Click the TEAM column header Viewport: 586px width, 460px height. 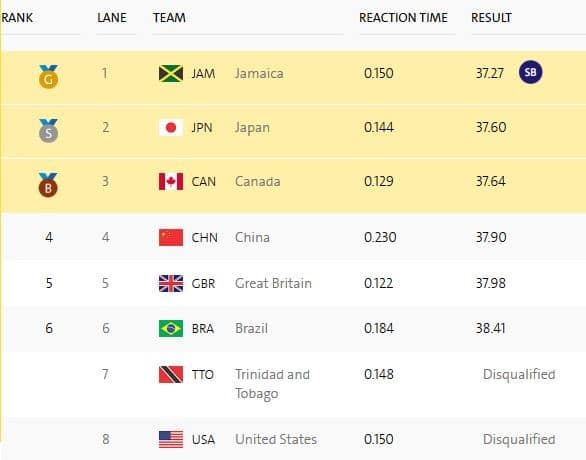click(x=169, y=18)
